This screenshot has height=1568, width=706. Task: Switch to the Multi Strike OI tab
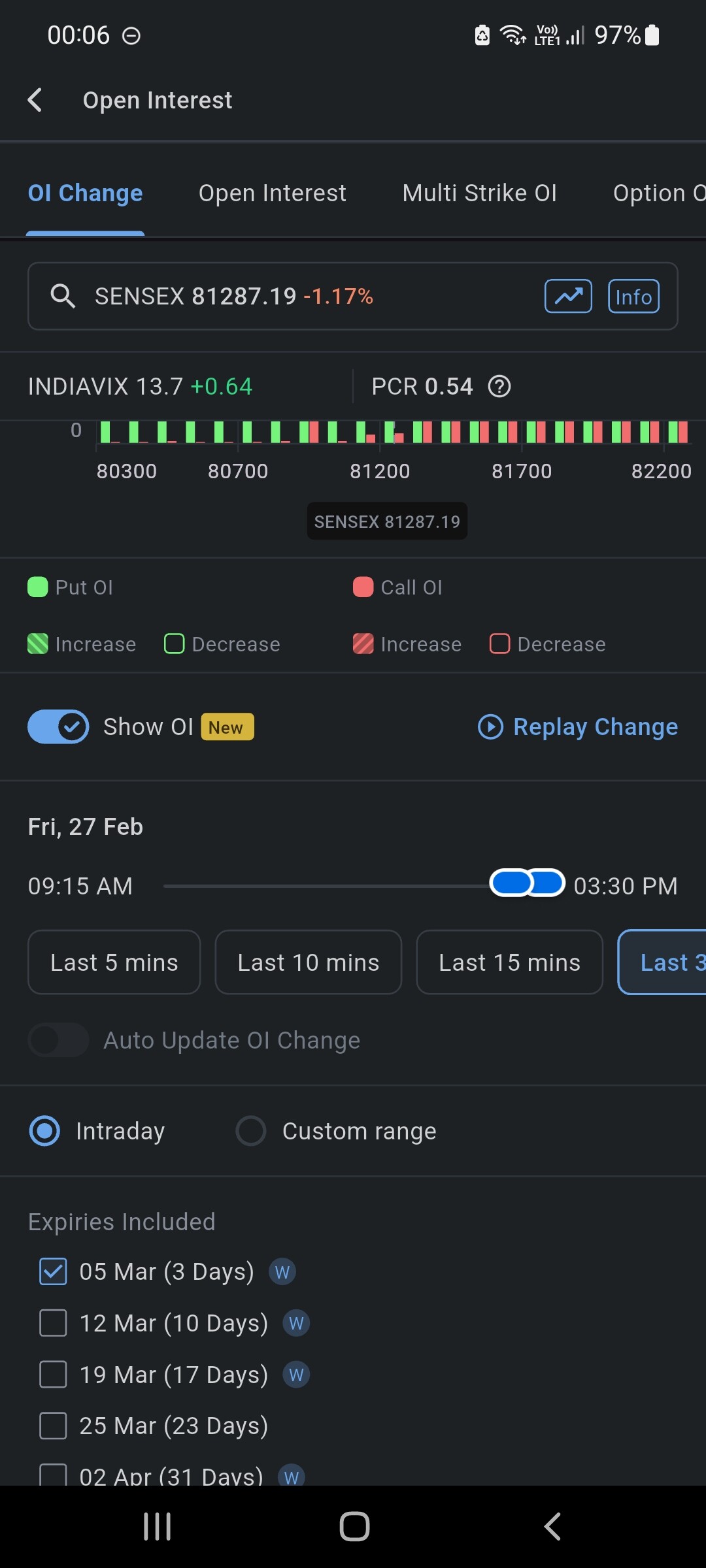[479, 193]
